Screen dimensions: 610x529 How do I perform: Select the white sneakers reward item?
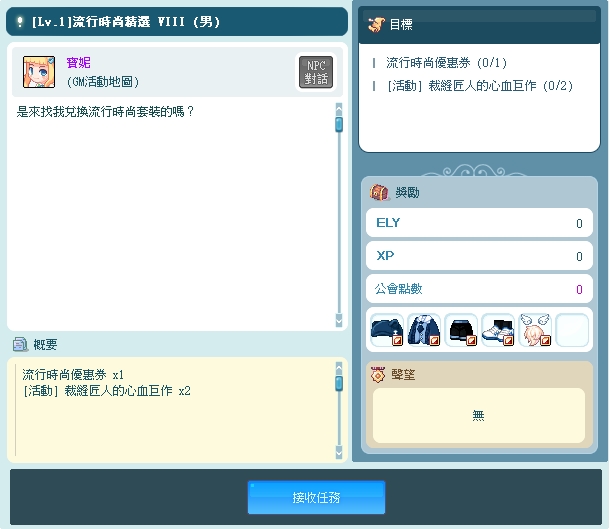click(x=498, y=330)
